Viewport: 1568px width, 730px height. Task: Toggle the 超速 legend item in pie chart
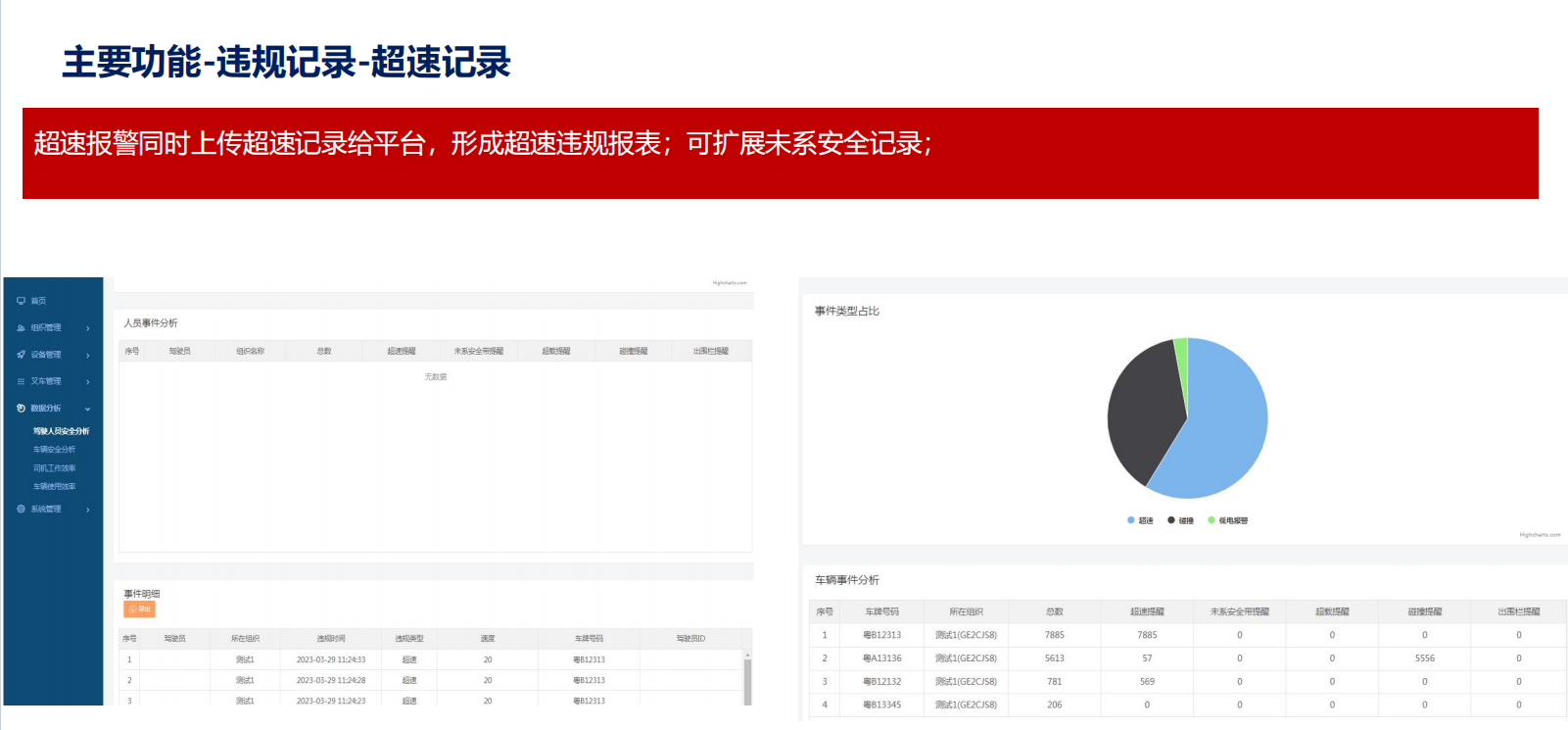click(x=1141, y=520)
